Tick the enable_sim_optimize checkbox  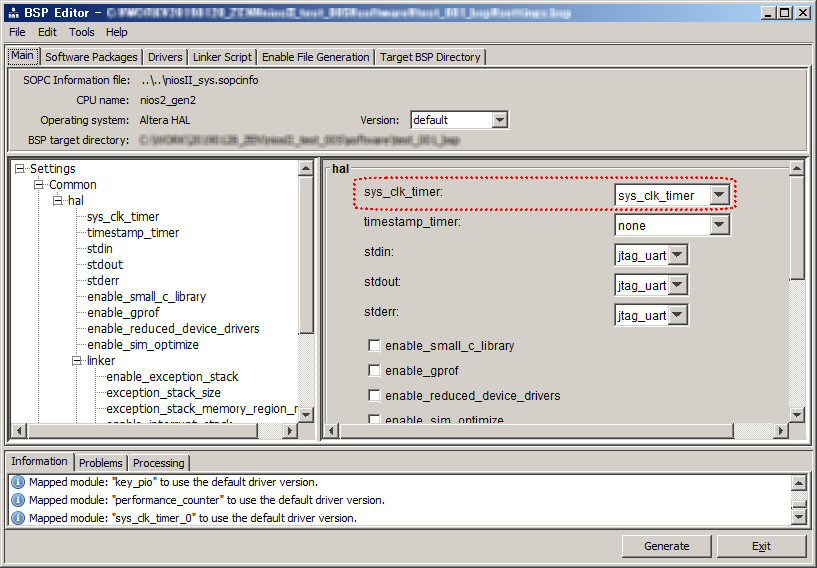click(374, 418)
